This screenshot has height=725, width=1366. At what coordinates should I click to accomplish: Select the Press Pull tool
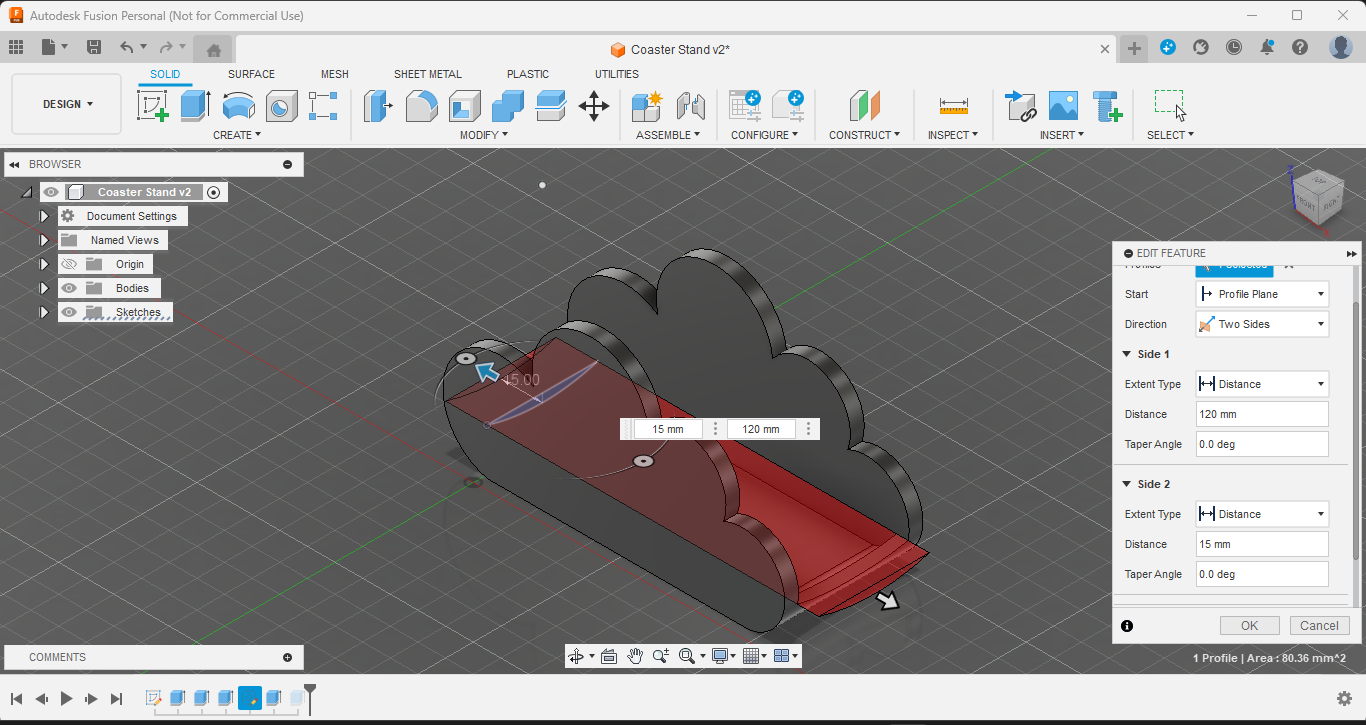click(x=378, y=105)
